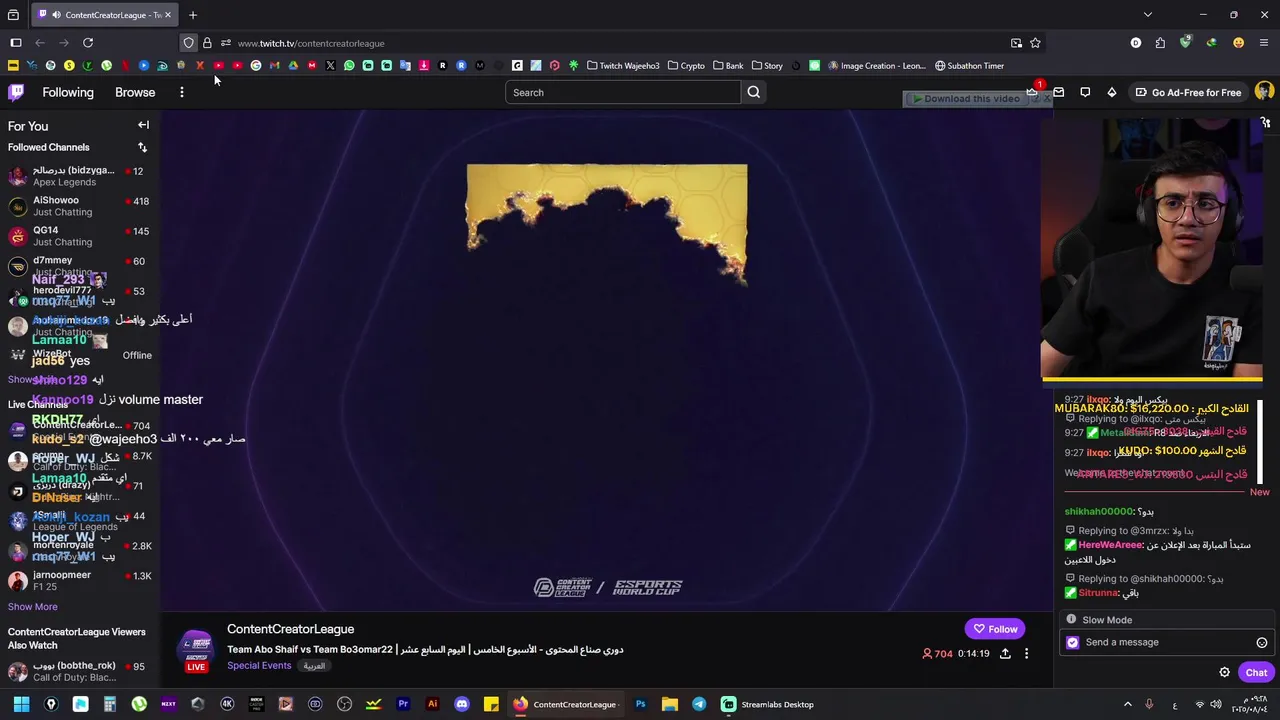Screen dimensions: 1280x720
Task: Click Go Ad-Free for Free
Action: pyautogui.click(x=1188, y=92)
